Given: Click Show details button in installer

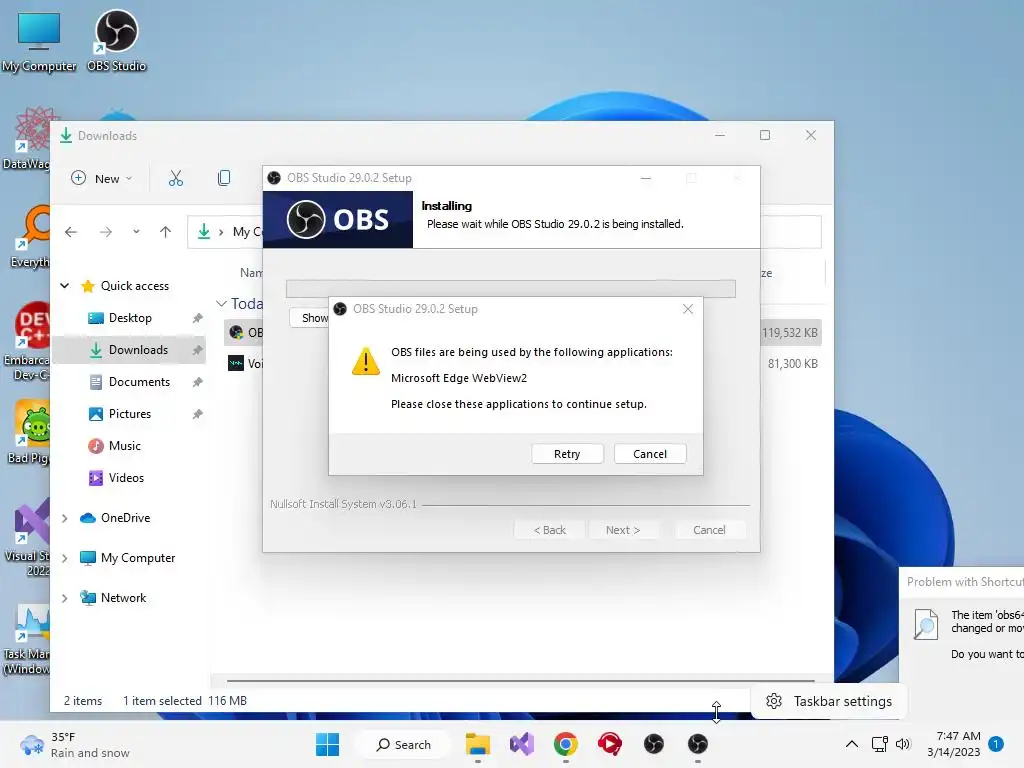Looking at the screenshot, I should [310, 318].
